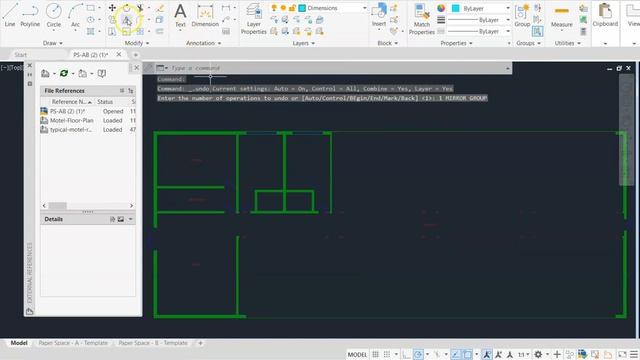Image resolution: width=640 pixels, height=360 pixels.
Task: Expand the Utilities panel
Action: tap(567, 43)
